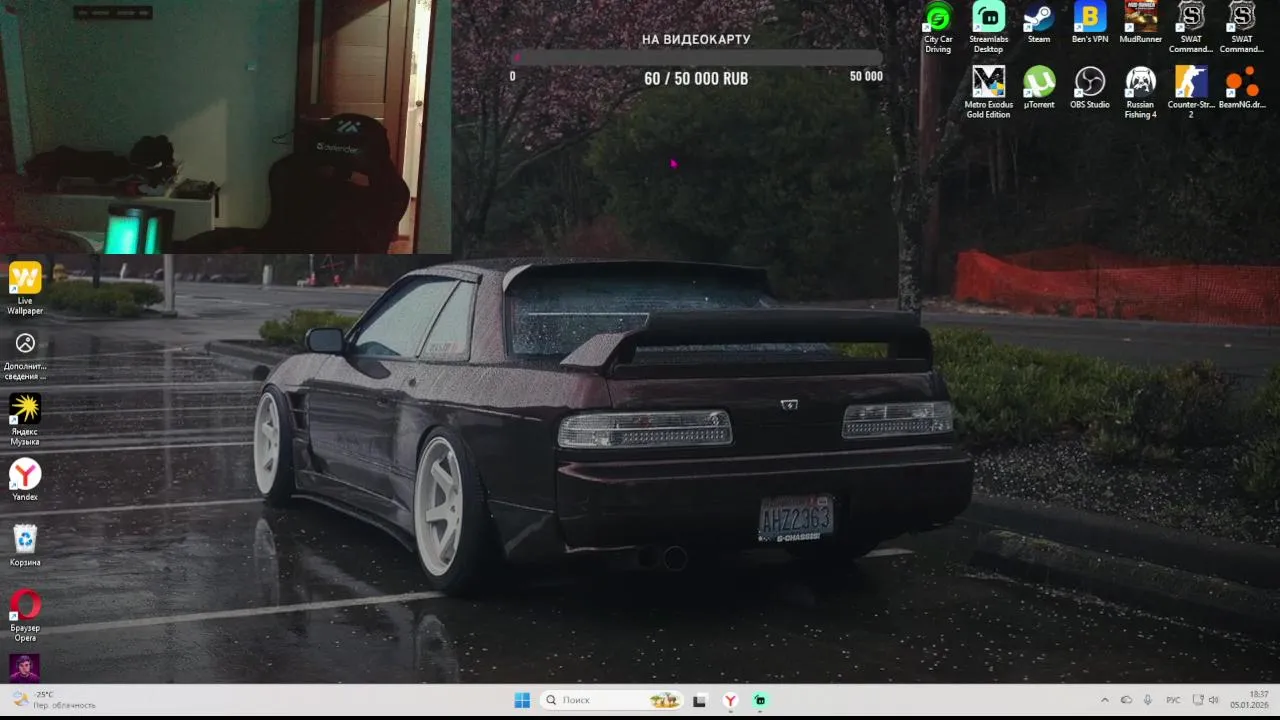Open network and volume quick settings

[x=1205, y=700]
